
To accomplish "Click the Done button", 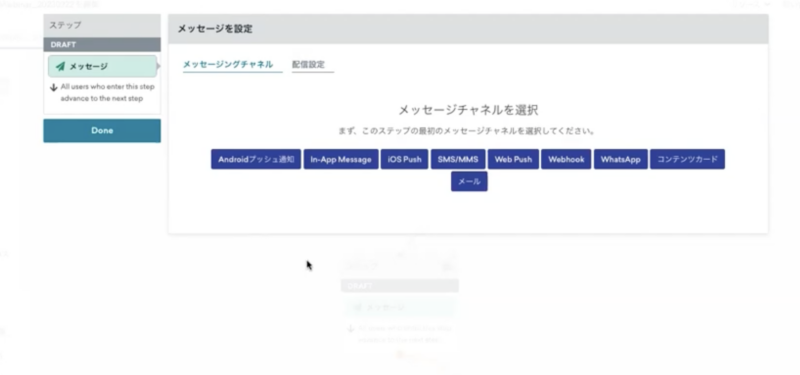I will pos(102,131).
